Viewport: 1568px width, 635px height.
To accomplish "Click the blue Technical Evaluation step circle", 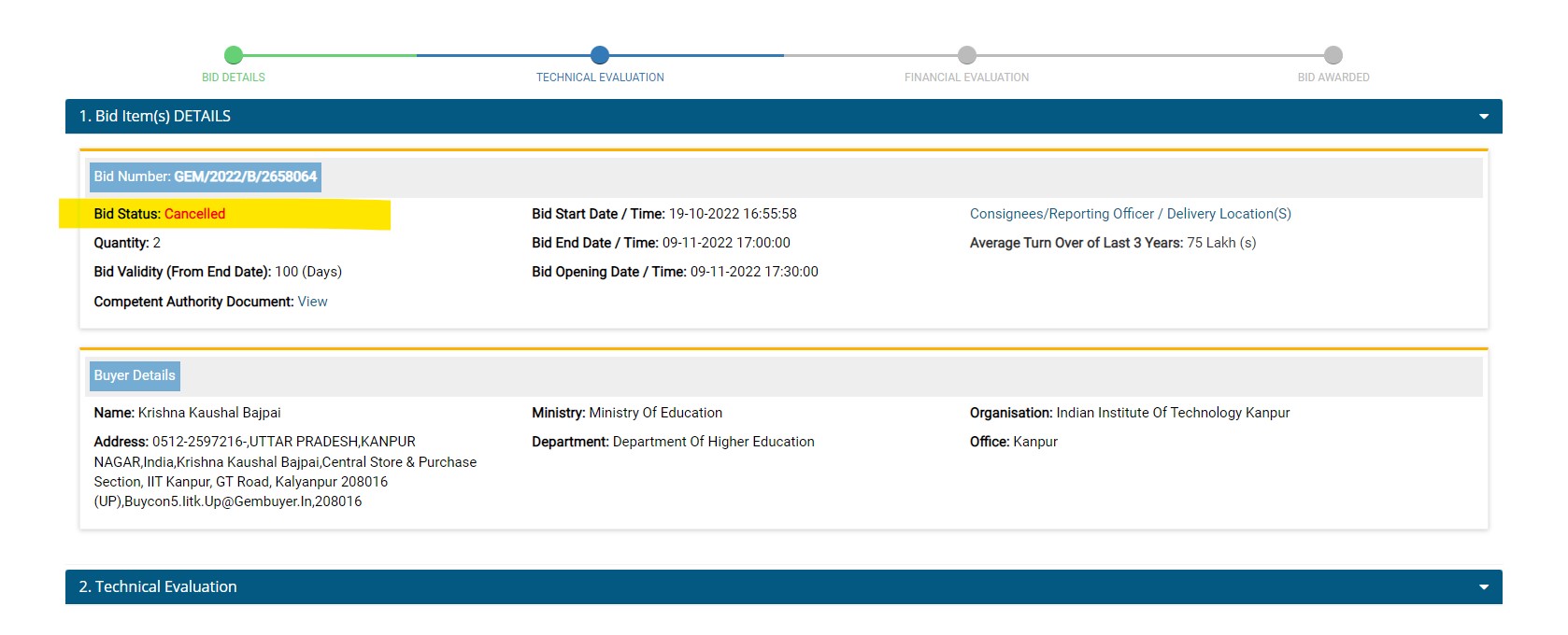I will [600, 55].
